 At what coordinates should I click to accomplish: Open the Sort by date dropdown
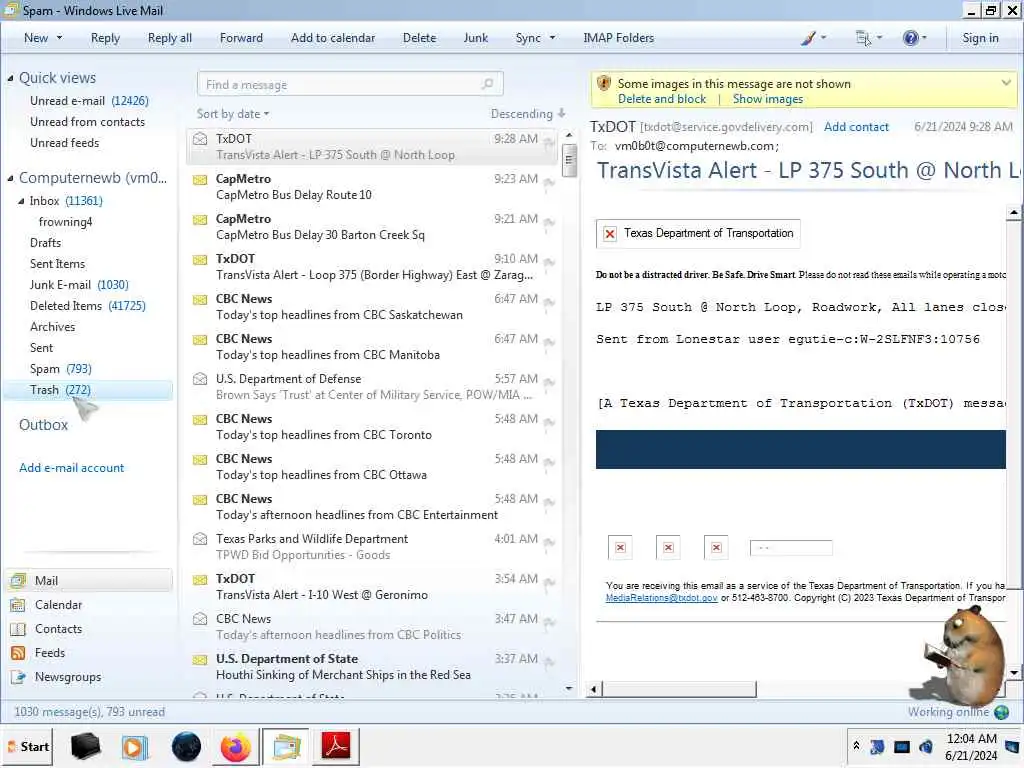coord(232,114)
